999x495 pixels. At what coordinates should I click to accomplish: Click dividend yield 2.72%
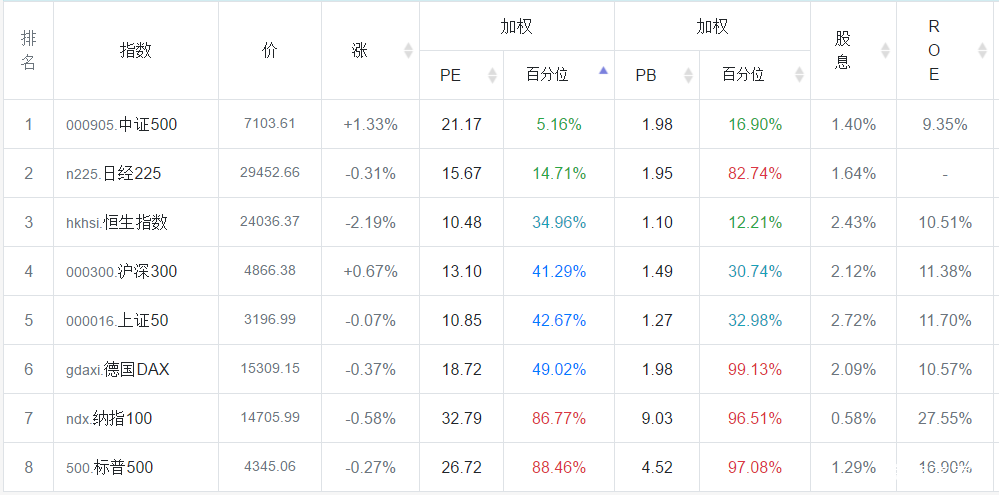[854, 320]
